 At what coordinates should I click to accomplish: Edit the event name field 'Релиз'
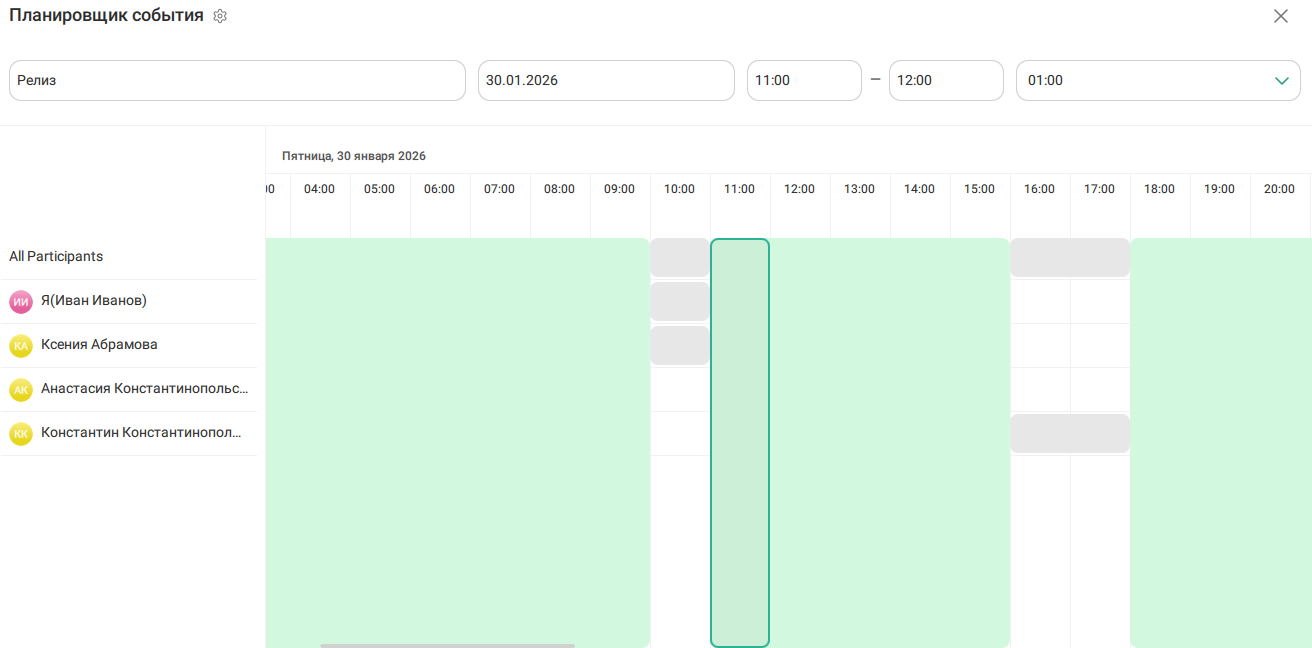237,80
